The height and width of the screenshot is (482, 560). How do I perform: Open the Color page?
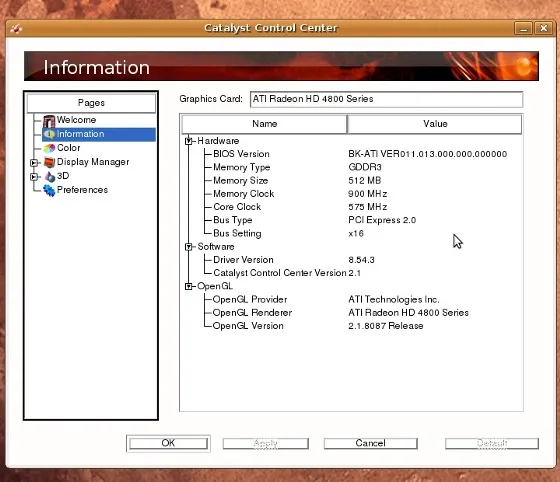pos(69,148)
